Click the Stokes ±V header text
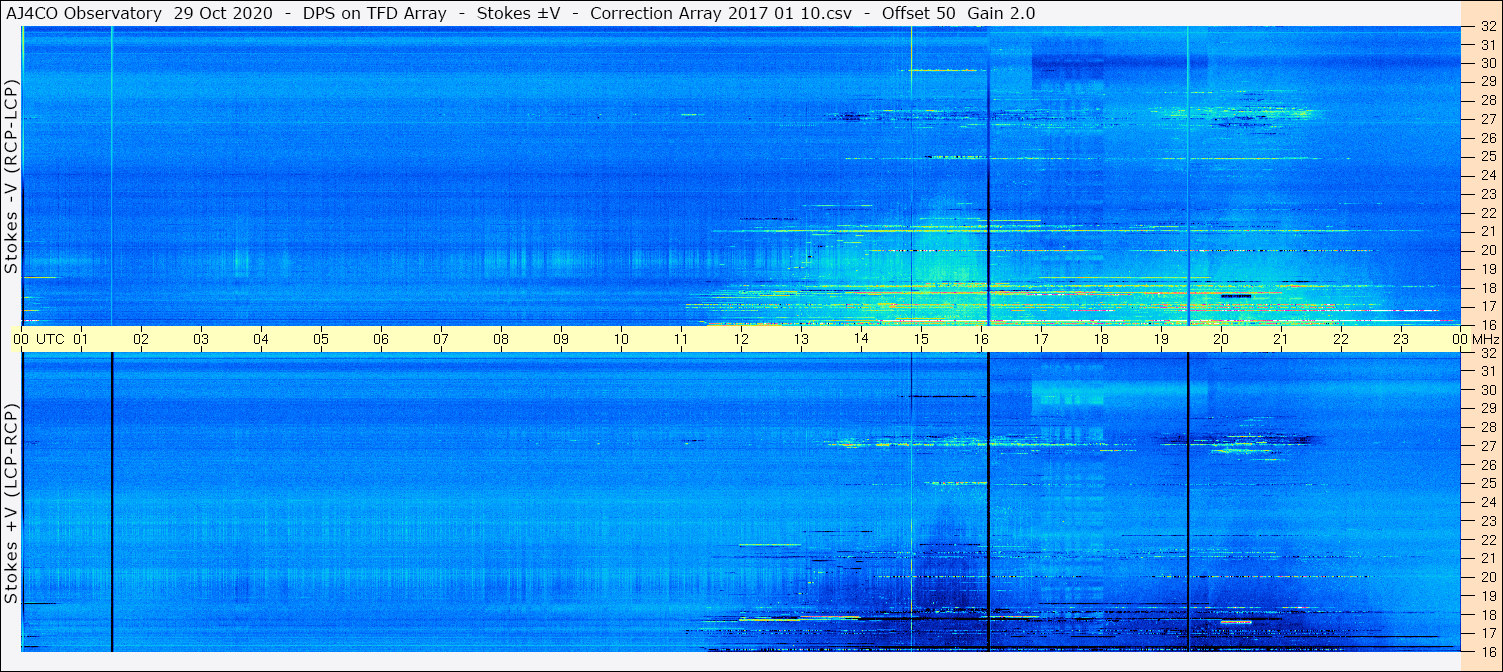 coord(519,13)
